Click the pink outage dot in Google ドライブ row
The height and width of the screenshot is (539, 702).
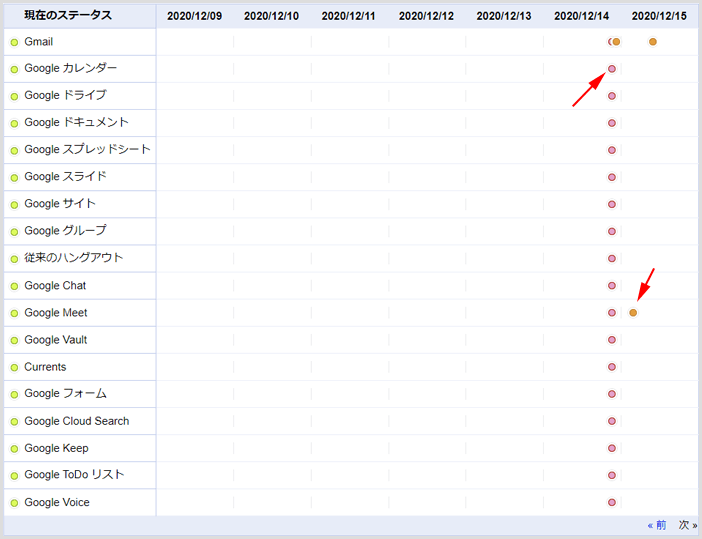click(x=612, y=96)
